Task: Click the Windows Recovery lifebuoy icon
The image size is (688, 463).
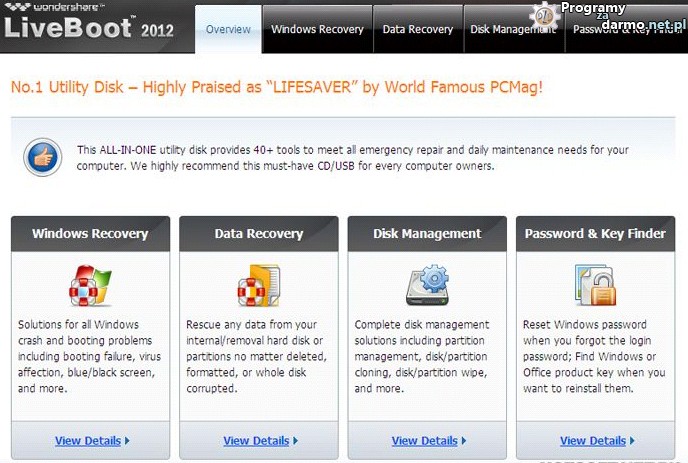Action: 90,285
